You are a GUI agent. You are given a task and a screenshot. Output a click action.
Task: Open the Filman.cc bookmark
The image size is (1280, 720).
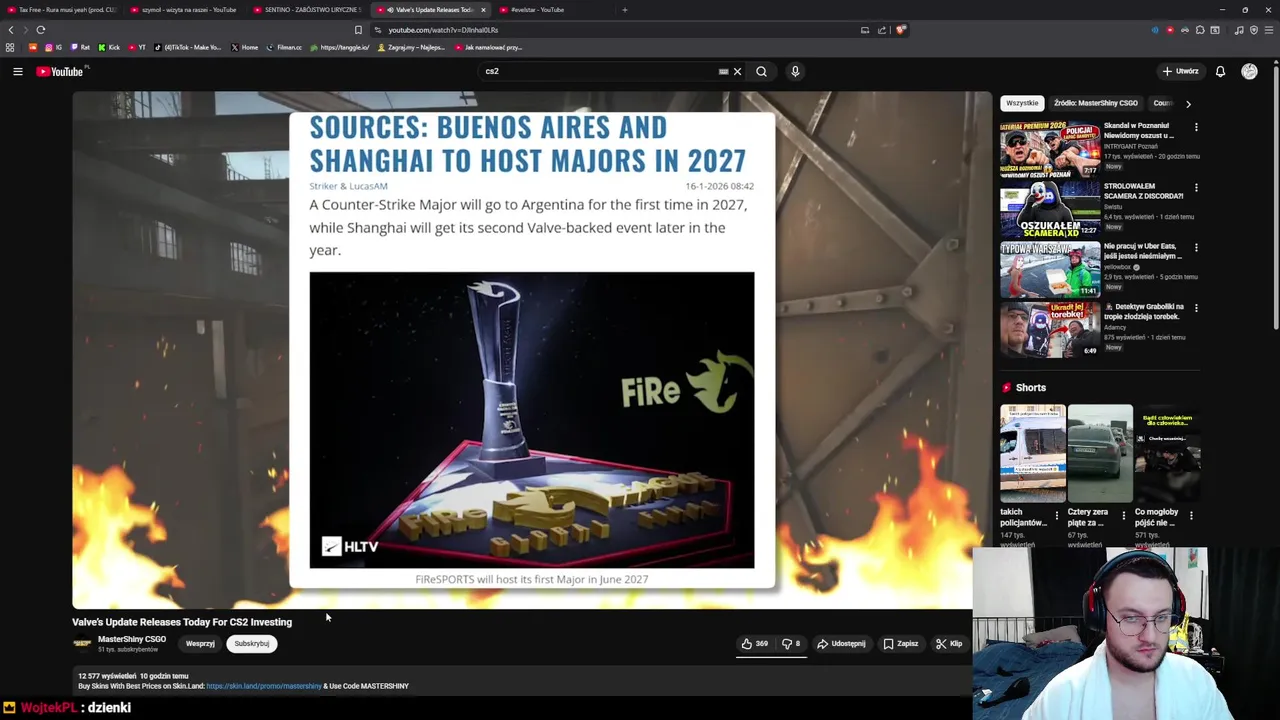point(284,47)
